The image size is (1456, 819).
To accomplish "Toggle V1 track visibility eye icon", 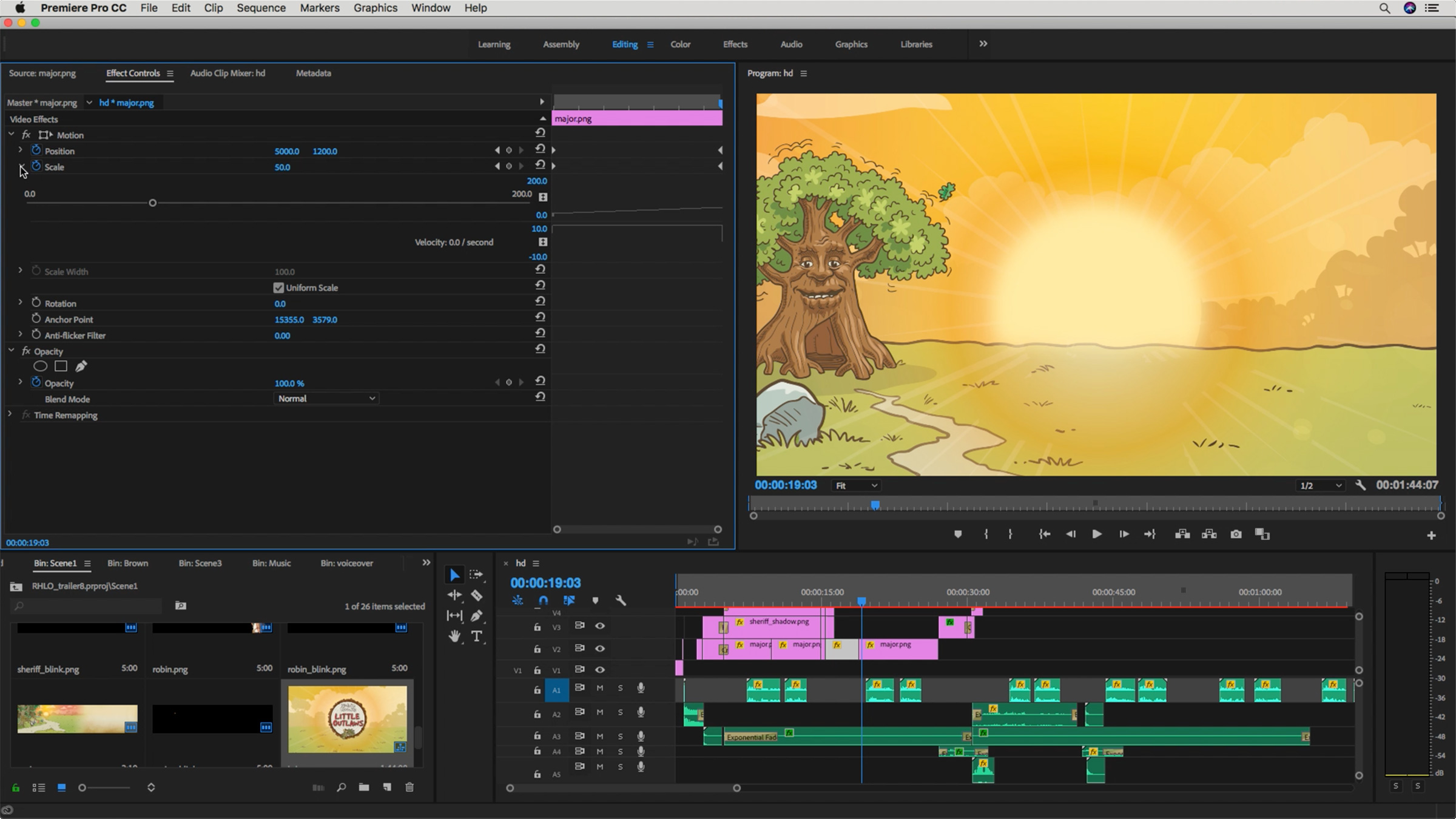I will tap(600, 670).
